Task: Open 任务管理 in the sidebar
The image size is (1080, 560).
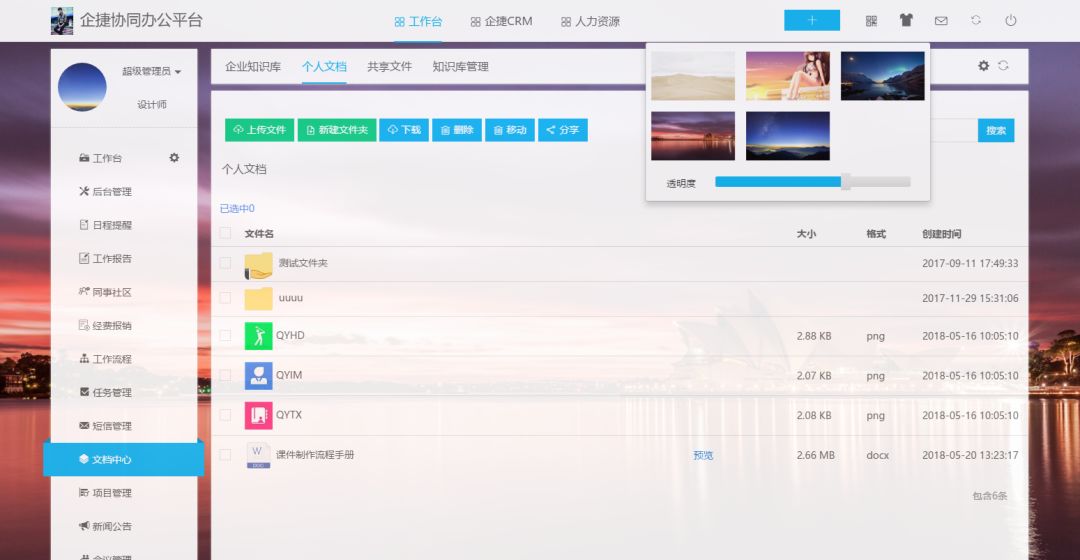Action: (105, 393)
